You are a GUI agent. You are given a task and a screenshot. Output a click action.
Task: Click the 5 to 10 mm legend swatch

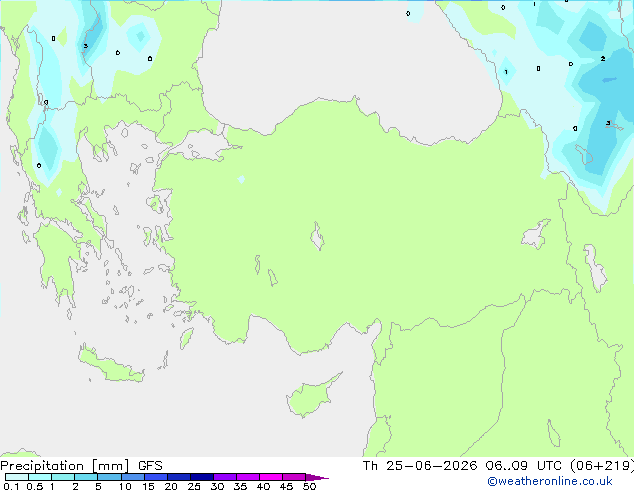[109, 477]
